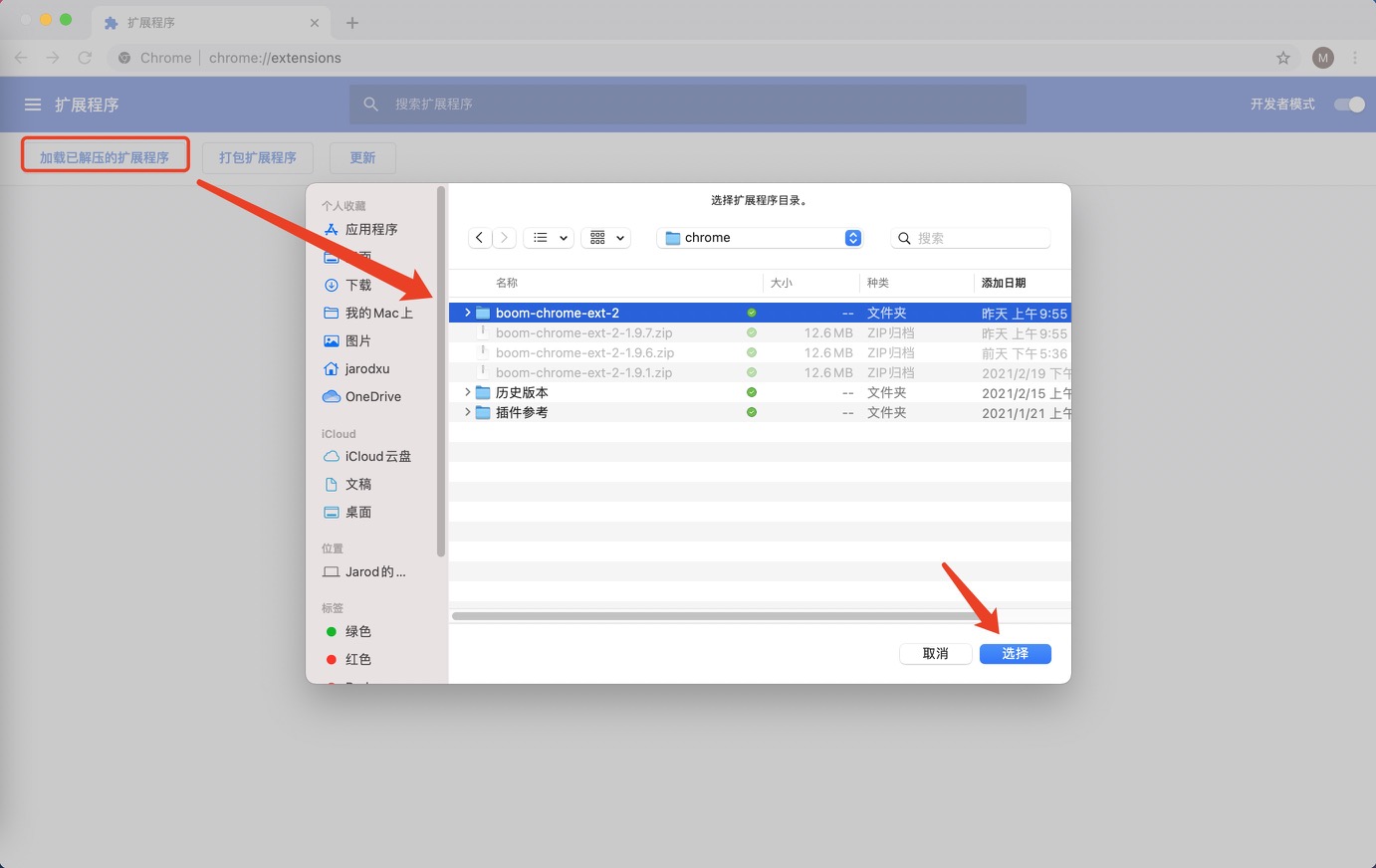The image size is (1376, 868).
Task: Select the 历史版本 folder
Action: 760,392
